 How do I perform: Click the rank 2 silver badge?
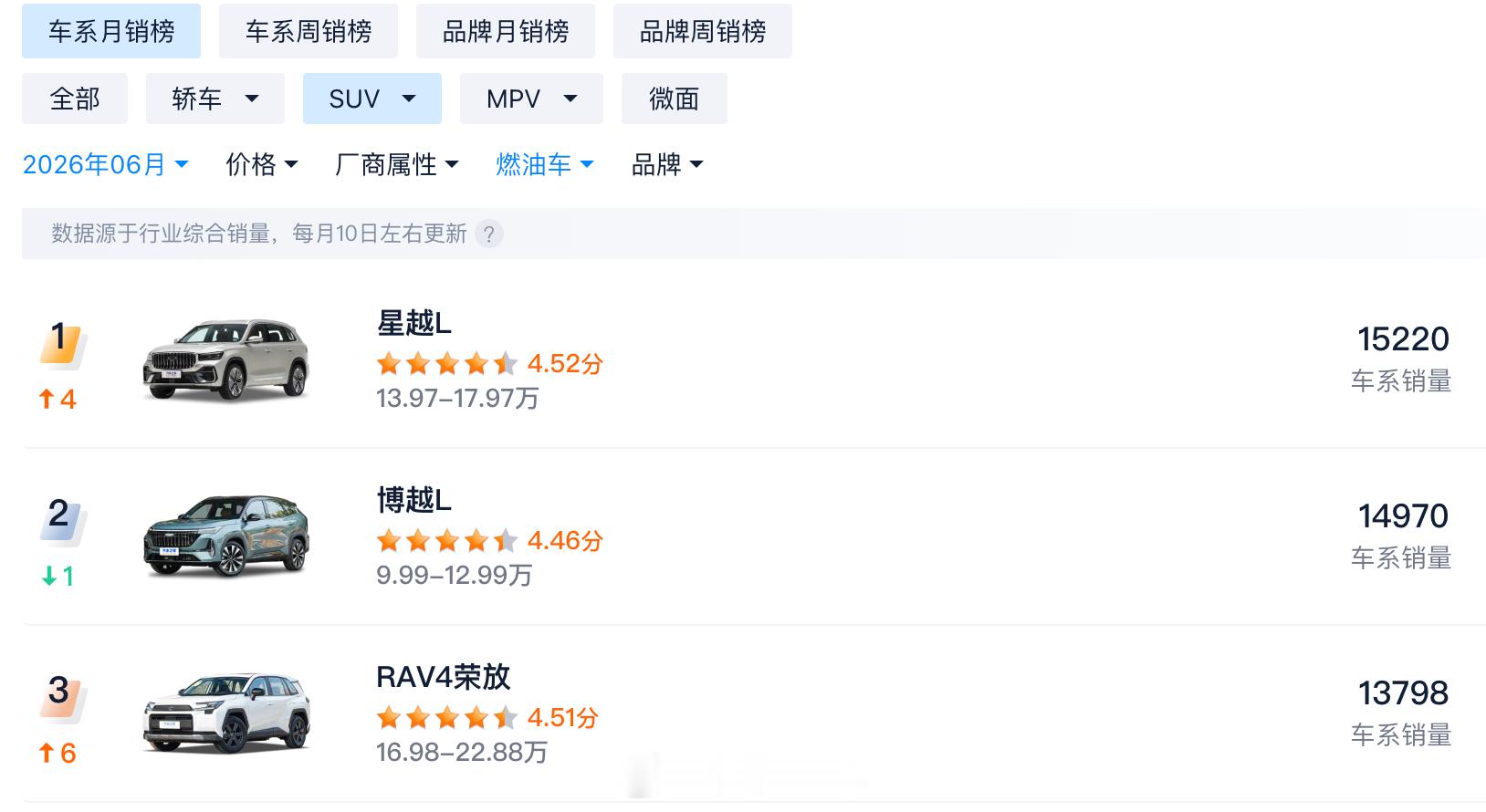point(62,520)
